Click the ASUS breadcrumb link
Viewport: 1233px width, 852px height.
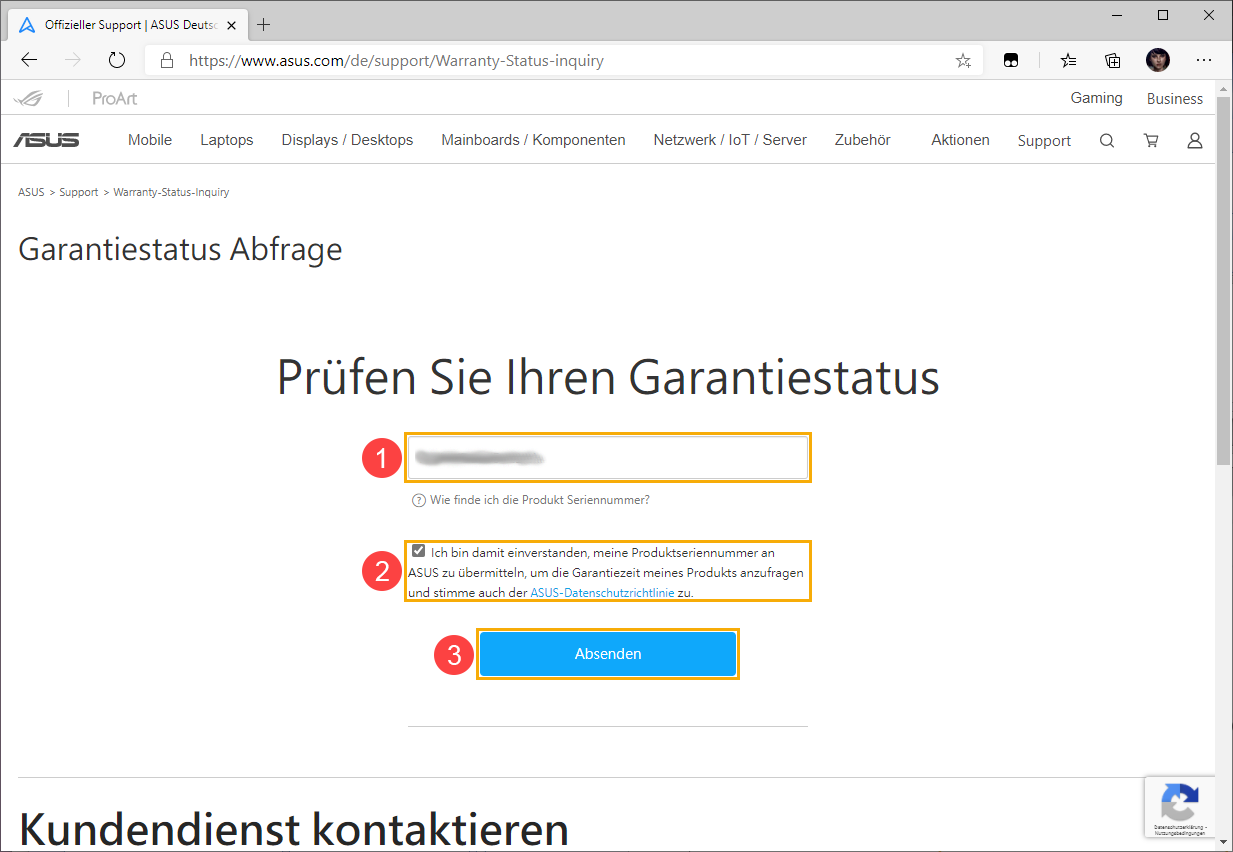pos(31,192)
